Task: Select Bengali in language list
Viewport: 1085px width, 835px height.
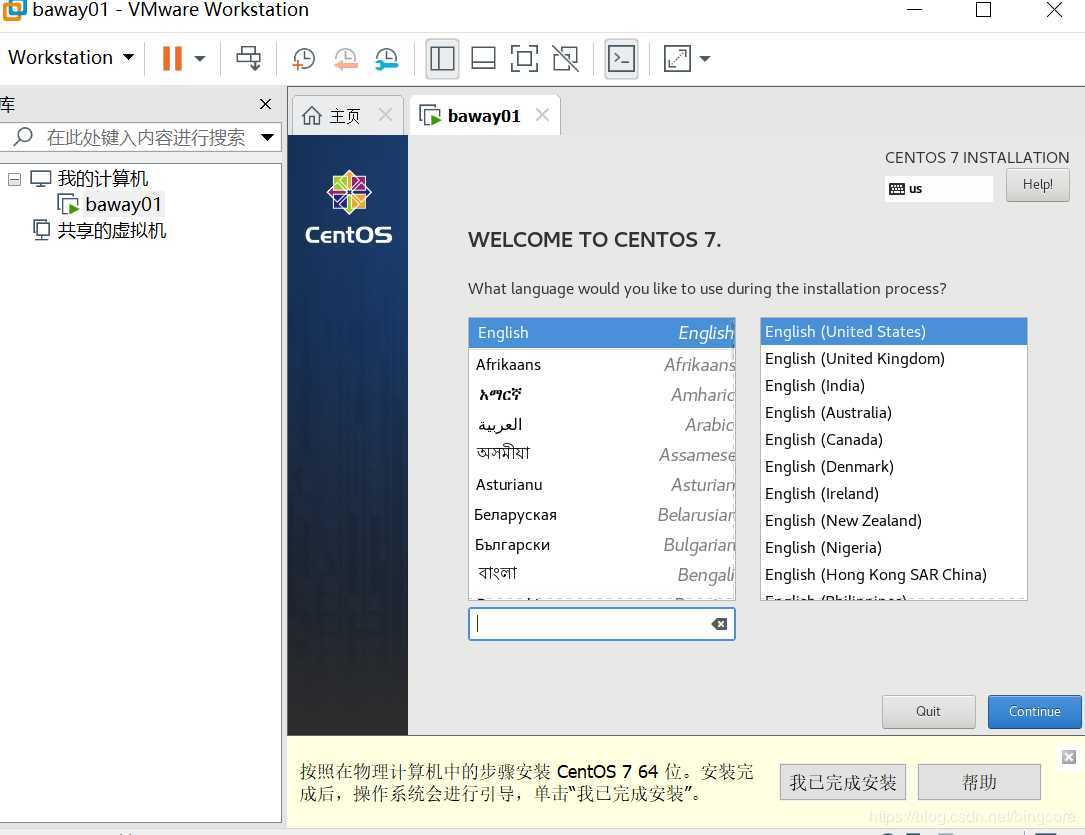Action: 601,574
